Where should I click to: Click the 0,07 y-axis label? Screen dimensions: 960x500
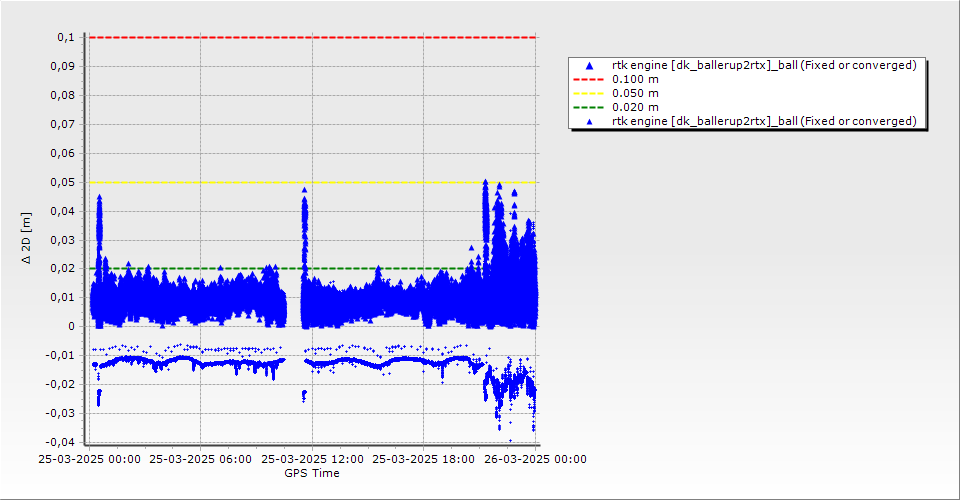tap(63, 124)
